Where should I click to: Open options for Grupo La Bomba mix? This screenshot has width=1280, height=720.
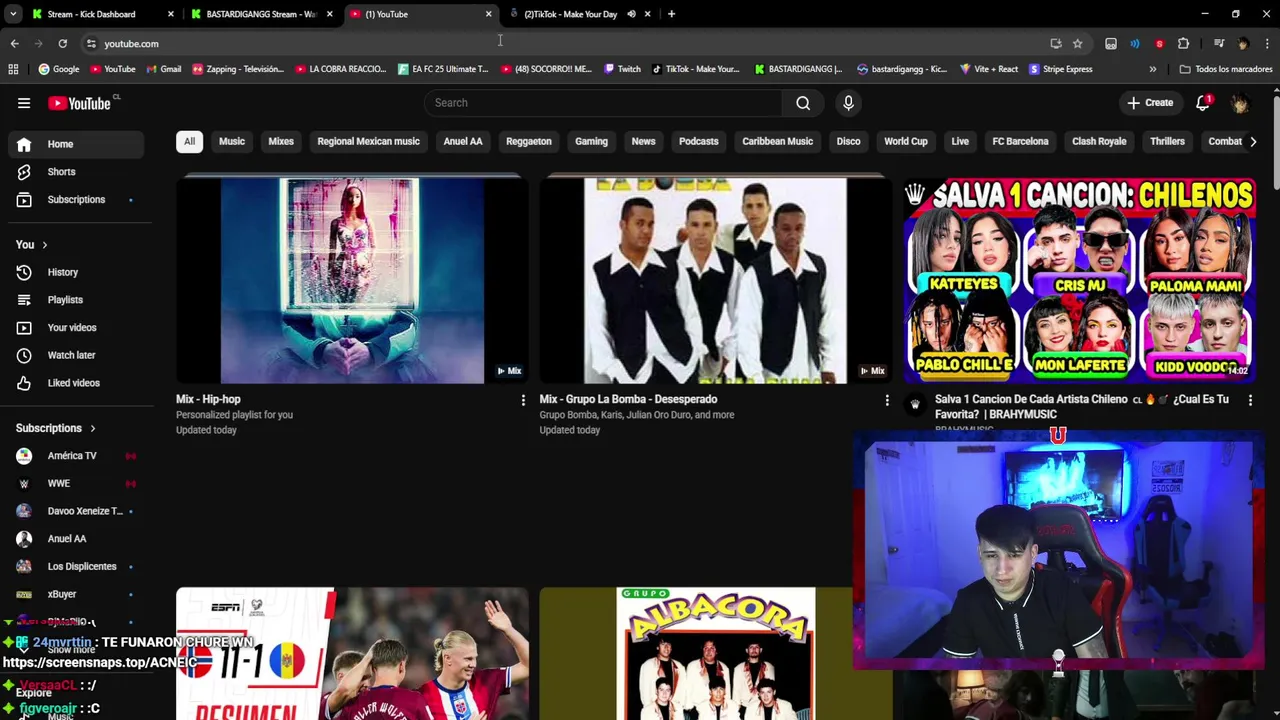[x=886, y=400]
